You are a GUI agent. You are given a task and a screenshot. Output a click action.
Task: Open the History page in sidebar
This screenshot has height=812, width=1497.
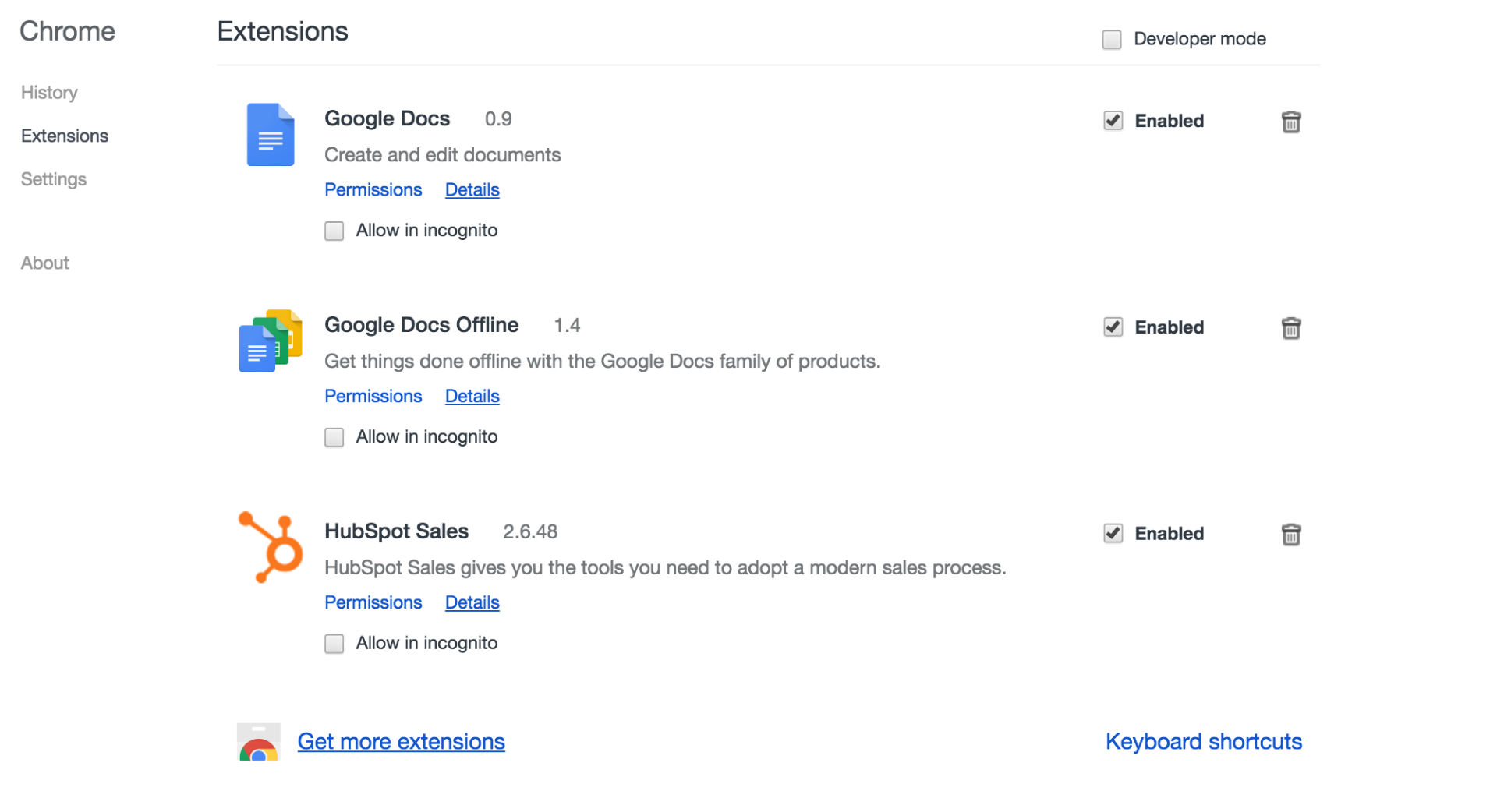click(x=49, y=93)
